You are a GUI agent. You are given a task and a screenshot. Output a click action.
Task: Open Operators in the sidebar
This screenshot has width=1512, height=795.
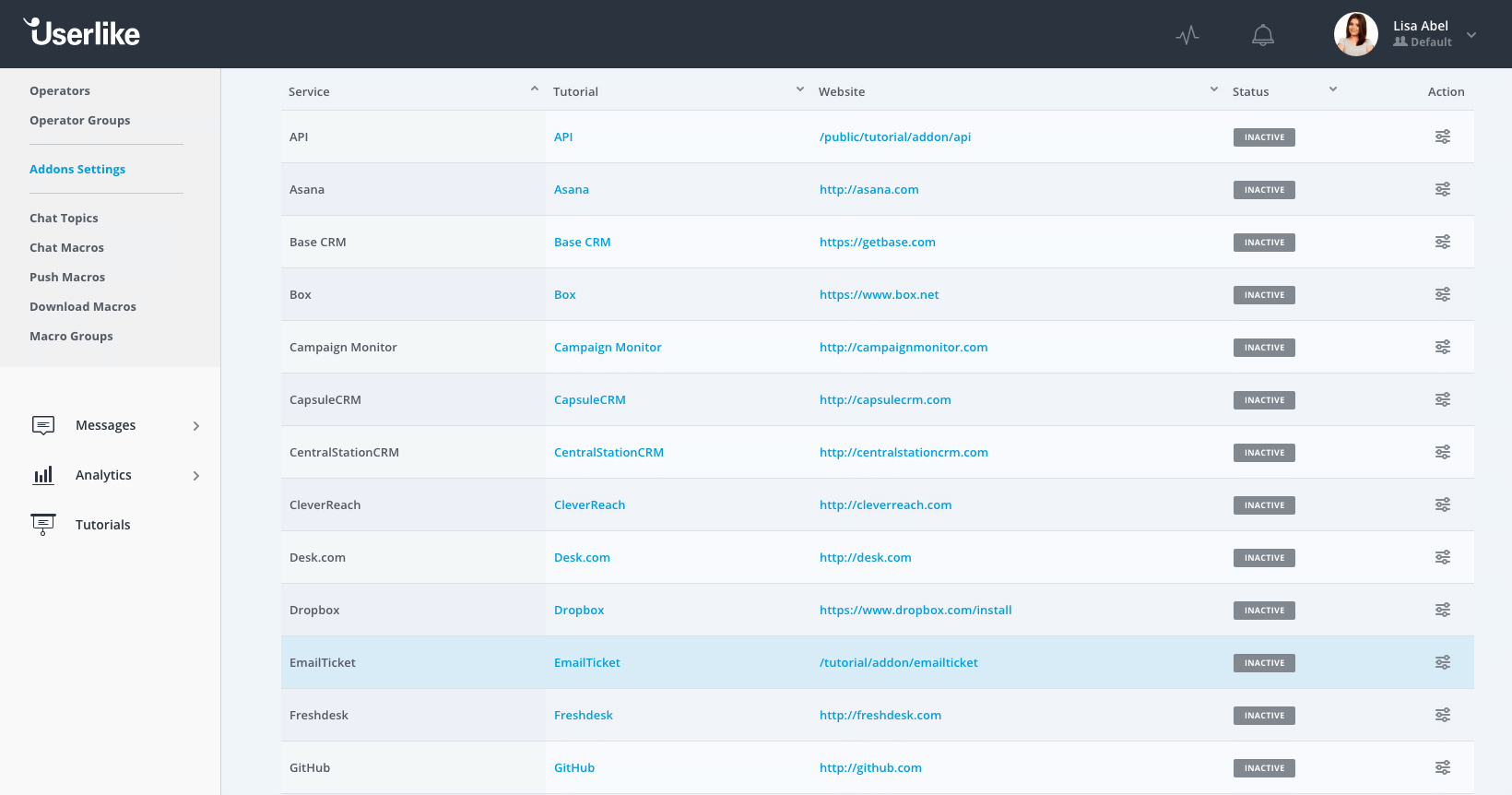click(60, 91)
